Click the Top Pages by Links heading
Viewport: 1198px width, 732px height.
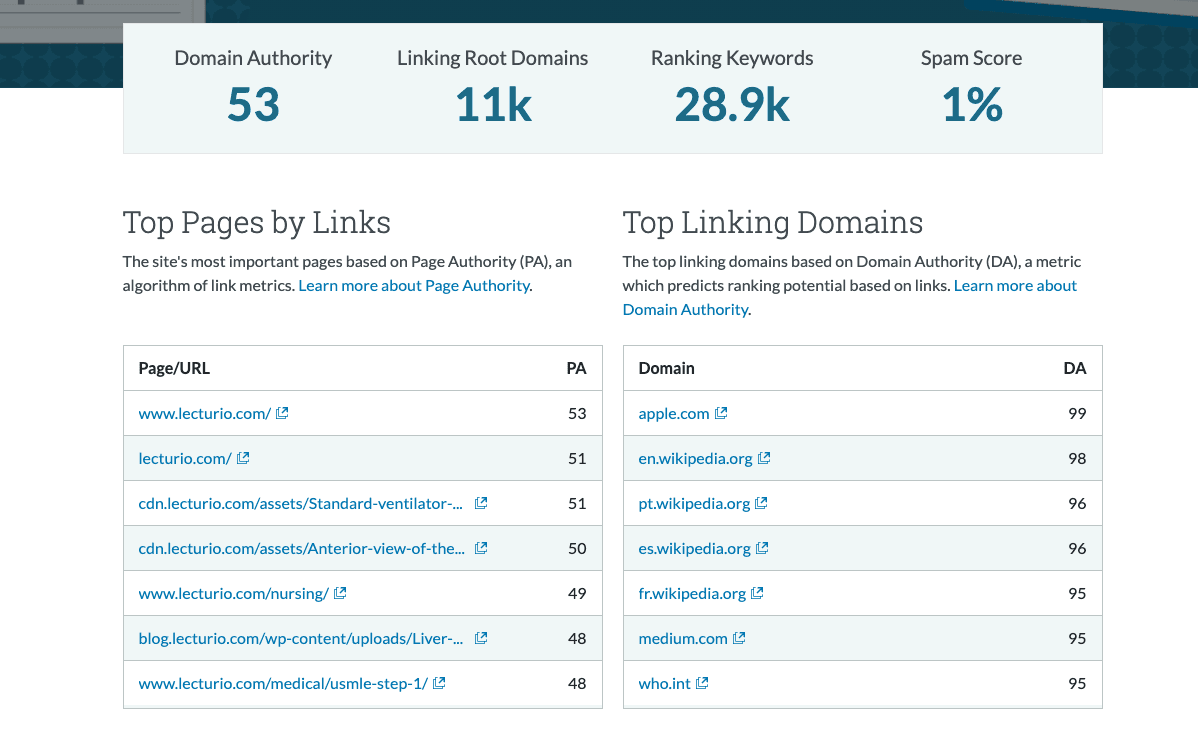point(257,222)
